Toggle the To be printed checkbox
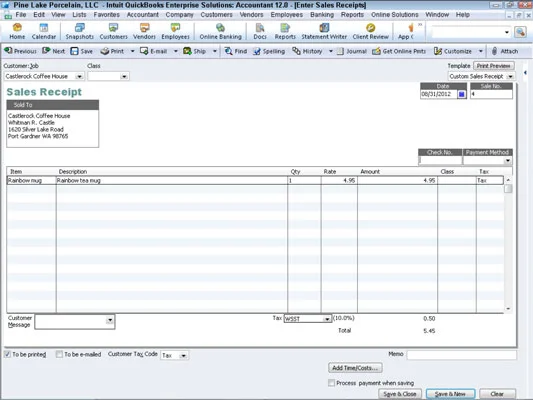The image size is (533, 400). click(x=7, y=354)
